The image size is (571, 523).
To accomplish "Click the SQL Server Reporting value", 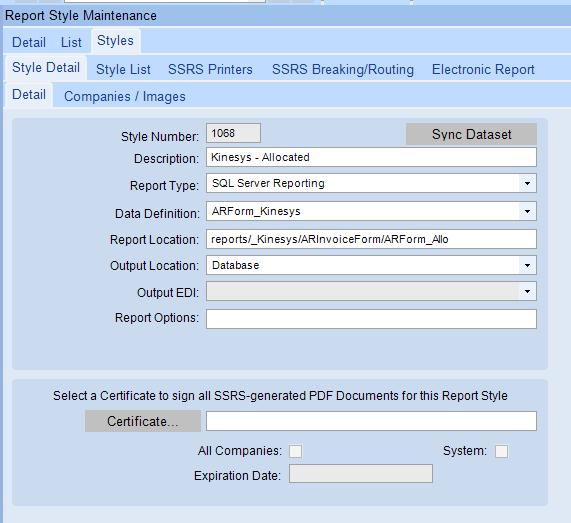I will pos(268,183).
